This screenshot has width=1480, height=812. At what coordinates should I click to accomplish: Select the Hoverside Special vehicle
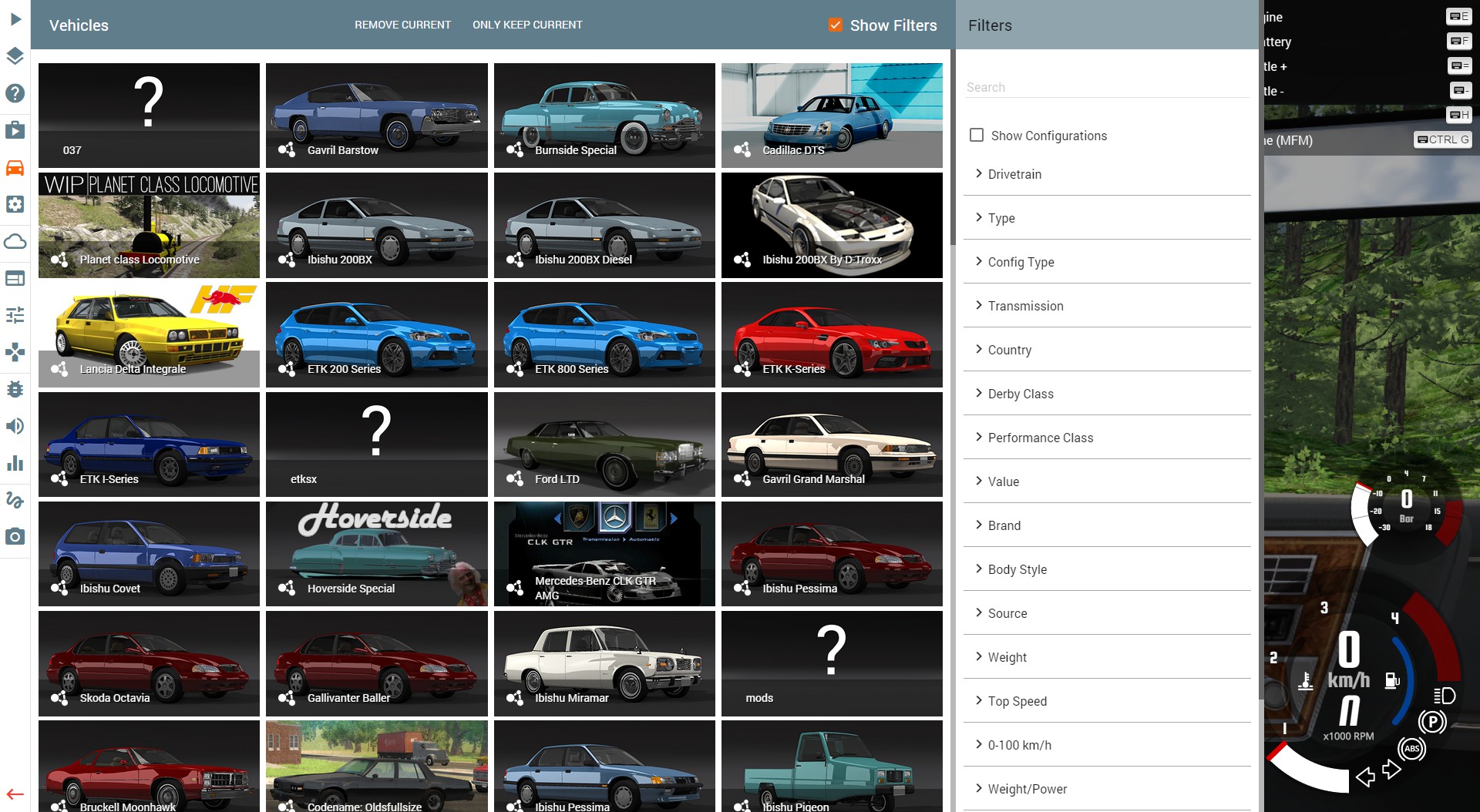point(376,554)
